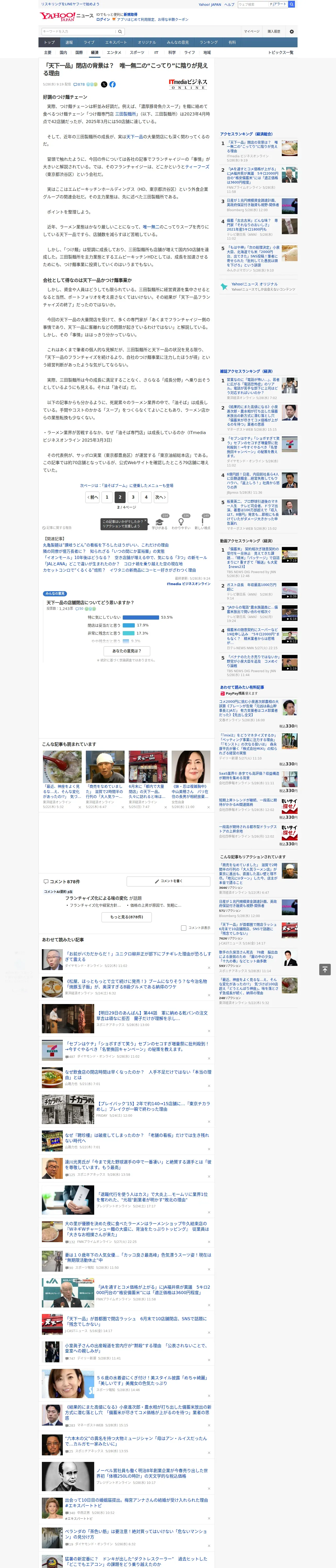
Task: Select the トップ tab
Action: [x=49, y=43]
